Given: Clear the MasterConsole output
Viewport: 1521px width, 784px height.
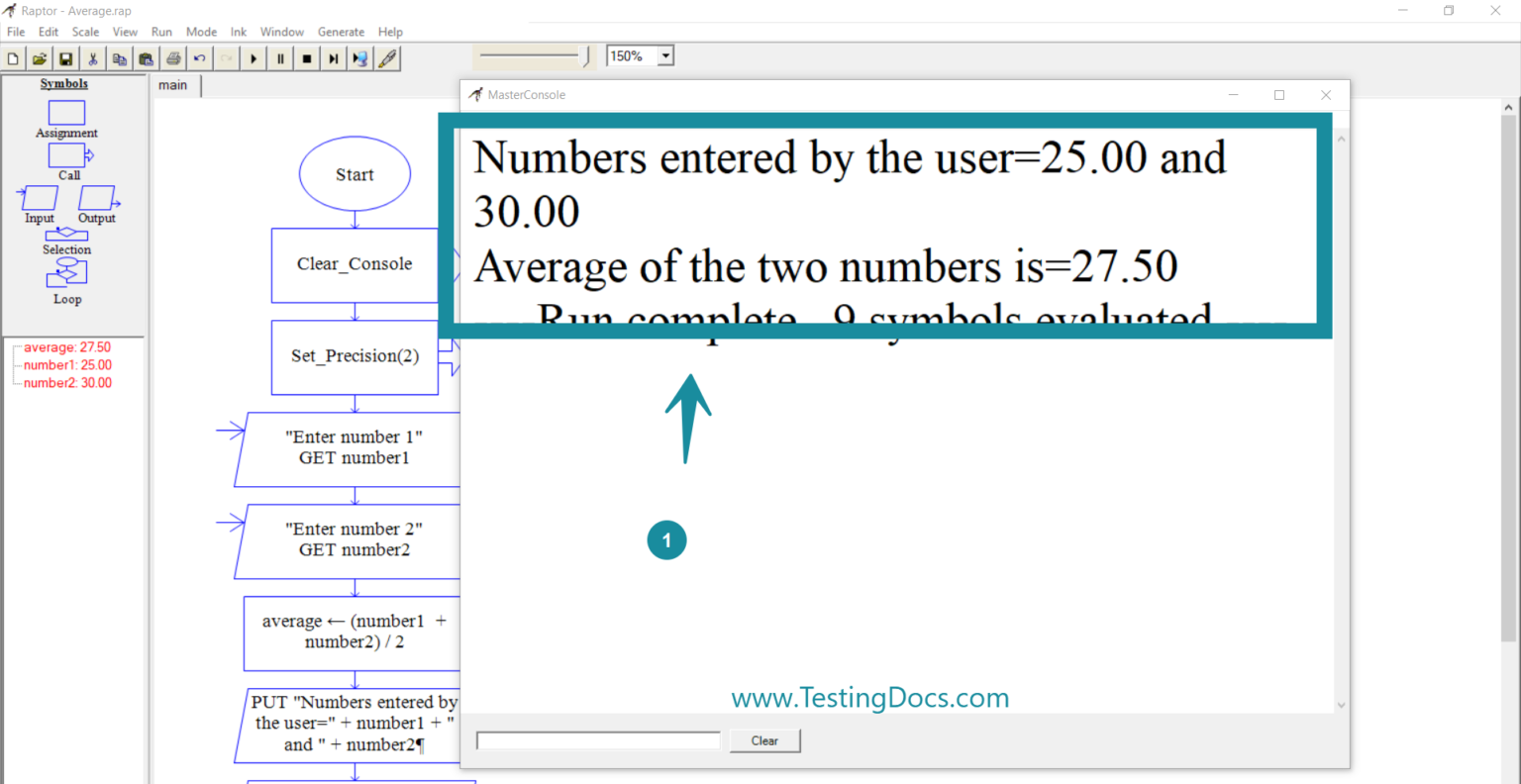Looking at the screenshot, I should tap(763, 739).
